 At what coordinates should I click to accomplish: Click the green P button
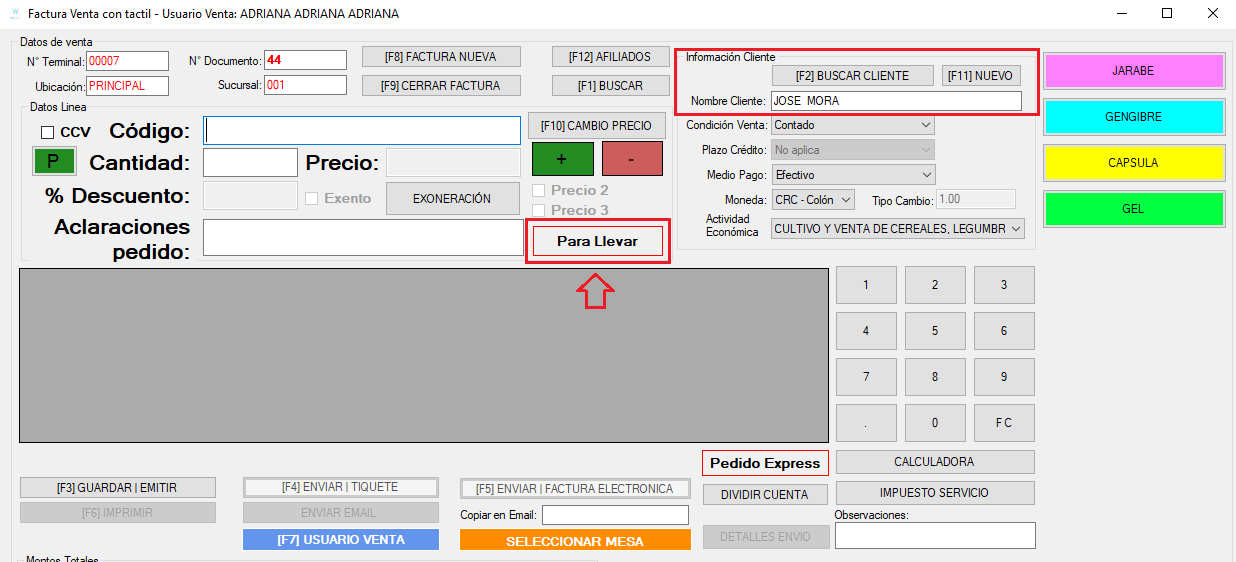pyautogui.click(x=54, y=161)
